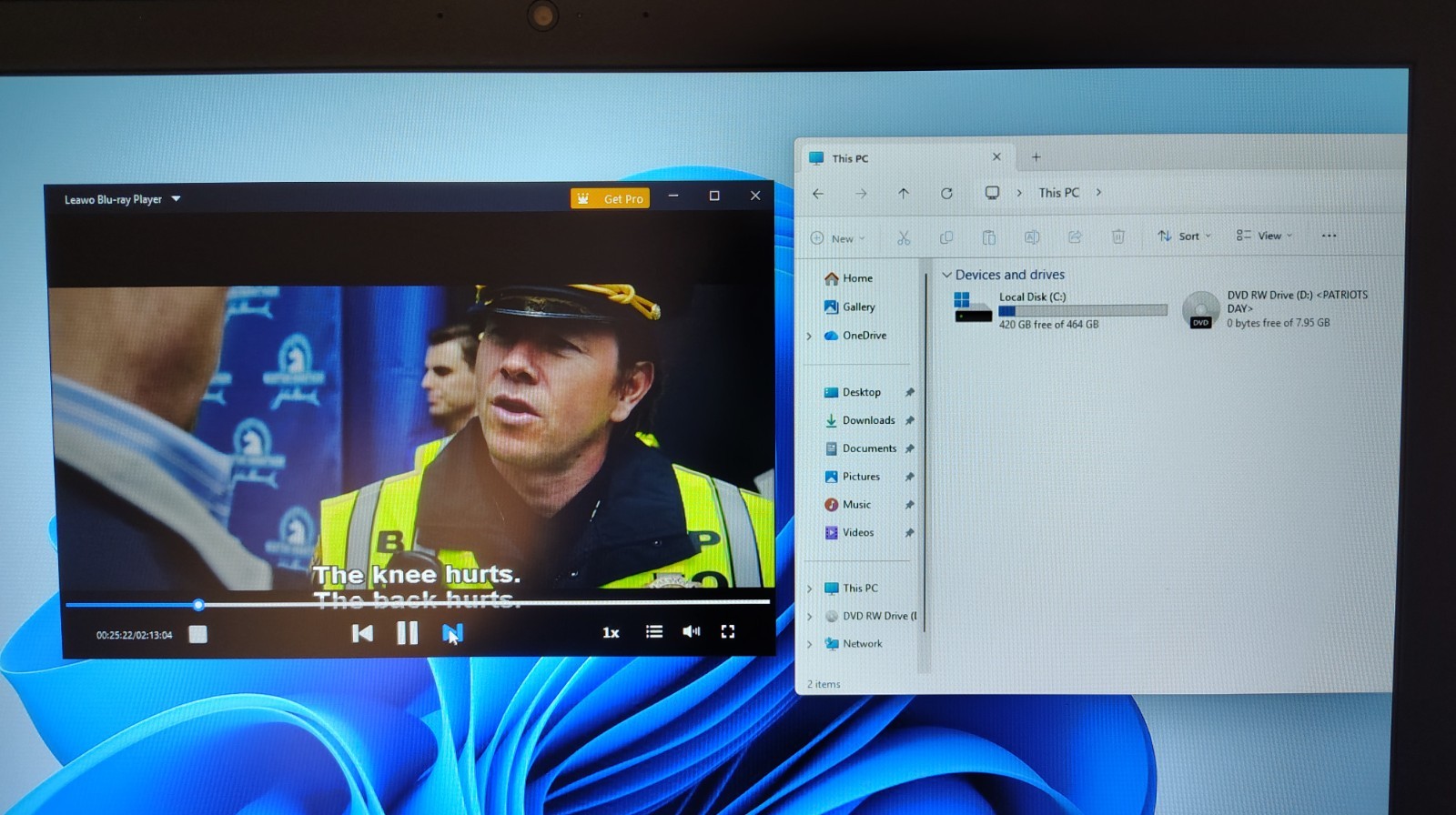Skip to the next chapter
The image size is (1456, 815).
pos(452,632)
